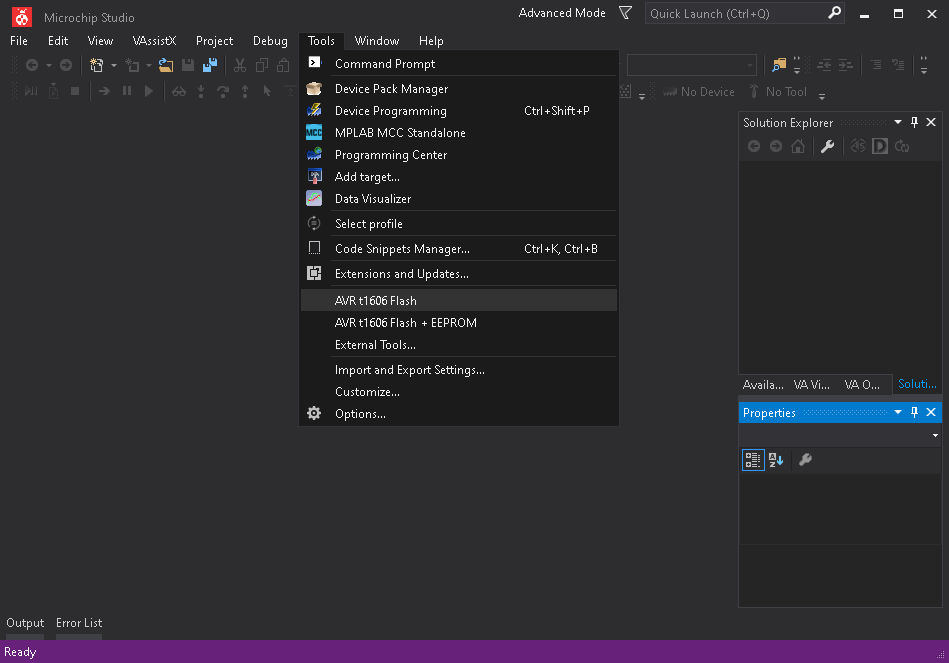Click the QuickWatch glasses icon
Image resolution: width=949 pixels, height=663 pixels.
click(179, 91)
